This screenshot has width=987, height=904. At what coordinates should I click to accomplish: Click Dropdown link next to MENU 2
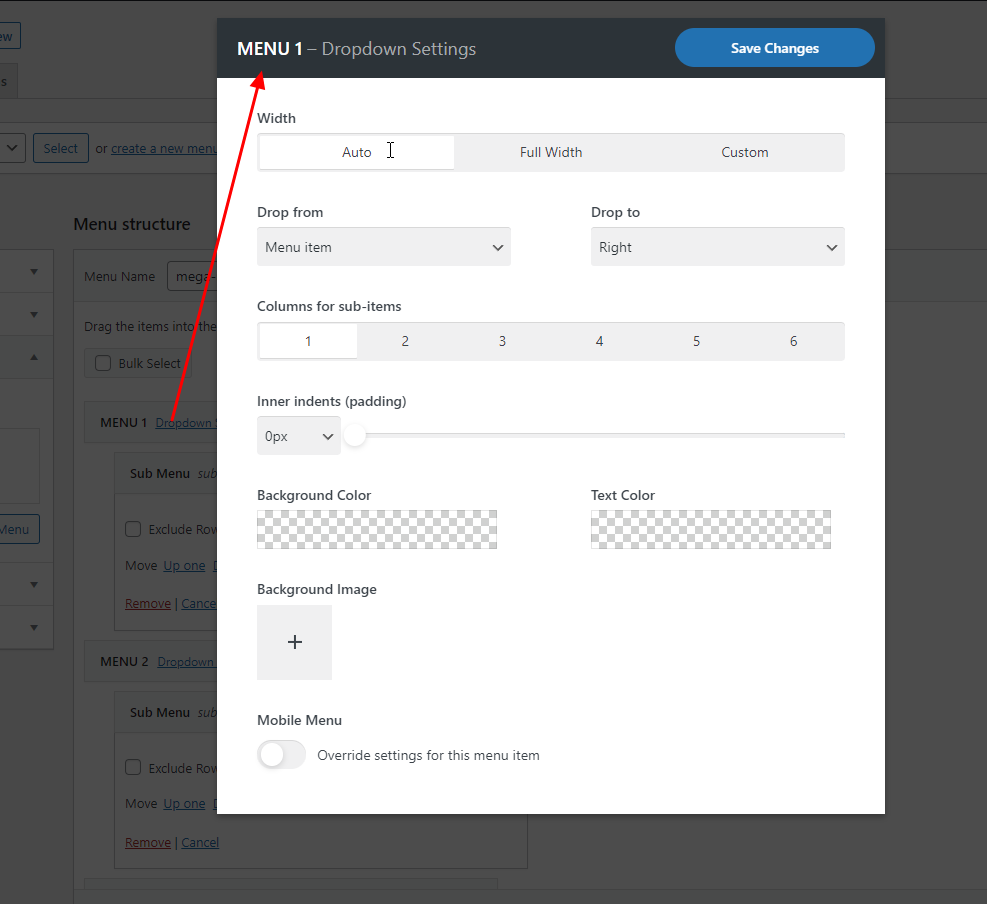coord(186,662)
